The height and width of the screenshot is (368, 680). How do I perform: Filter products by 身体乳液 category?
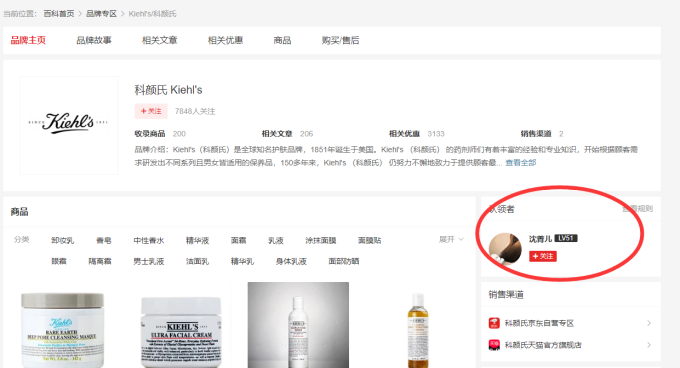291,261
